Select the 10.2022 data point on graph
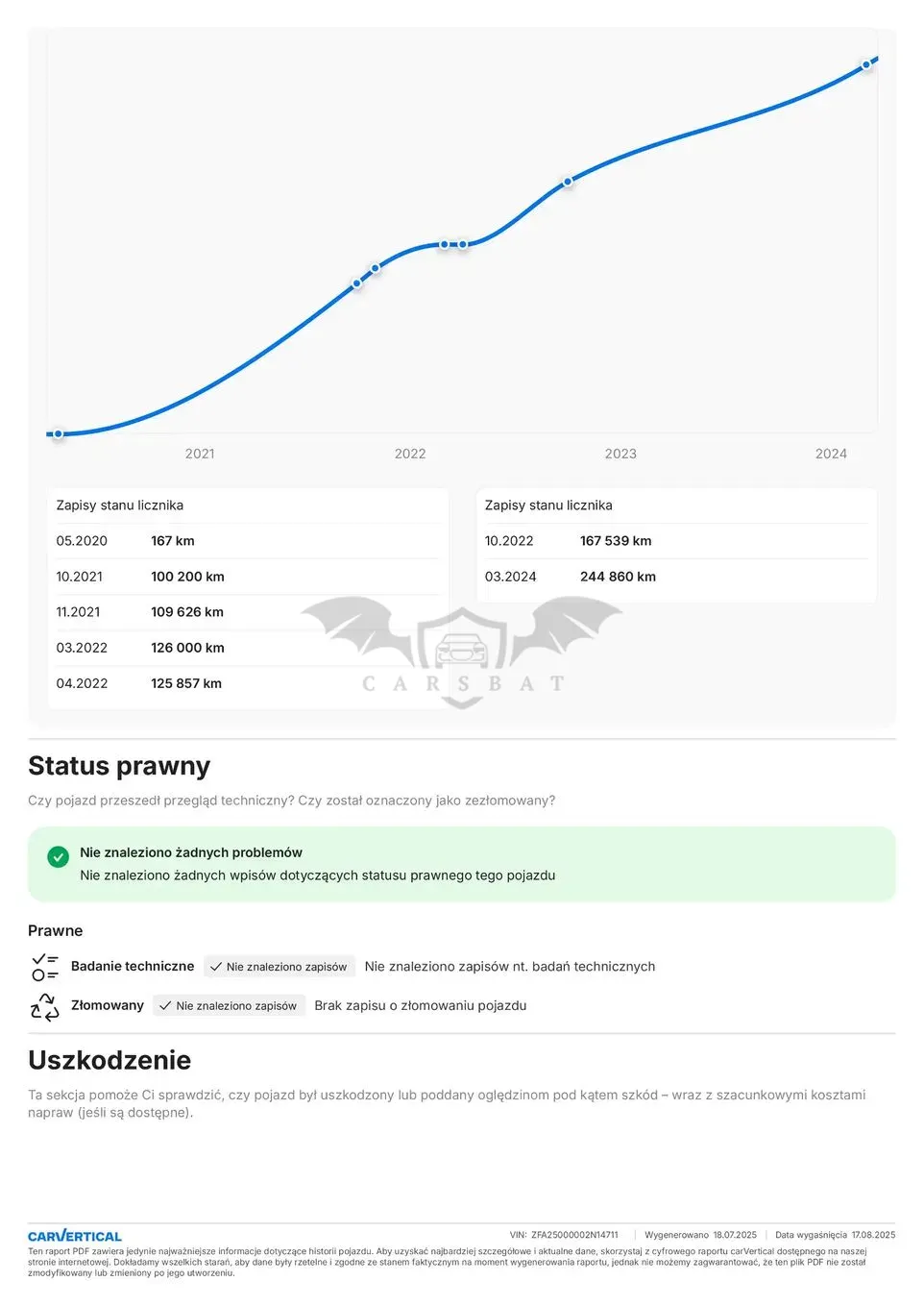Viewport: 924px width, 1306px height. 568,181
